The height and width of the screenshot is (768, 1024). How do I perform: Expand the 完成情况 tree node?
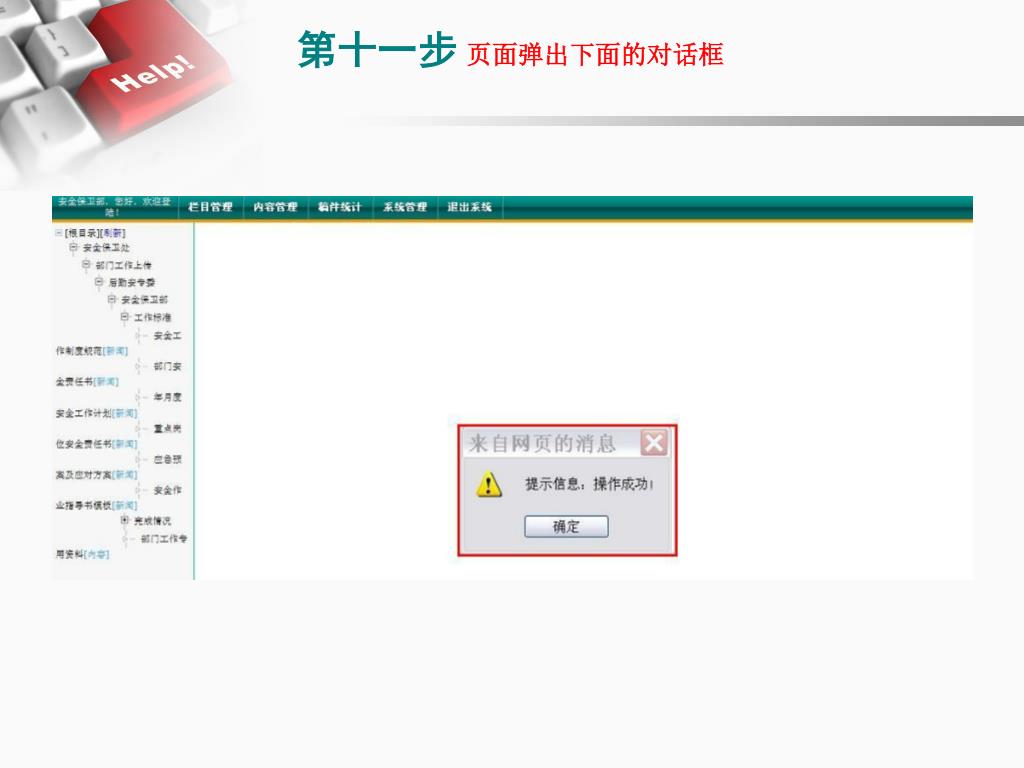click(x=124, y=520)
